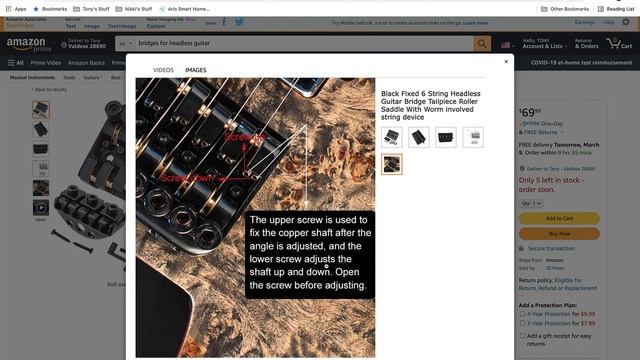This screenshot has width=640, height=360.
Task: Go Back to results
Action: (50, 89)
